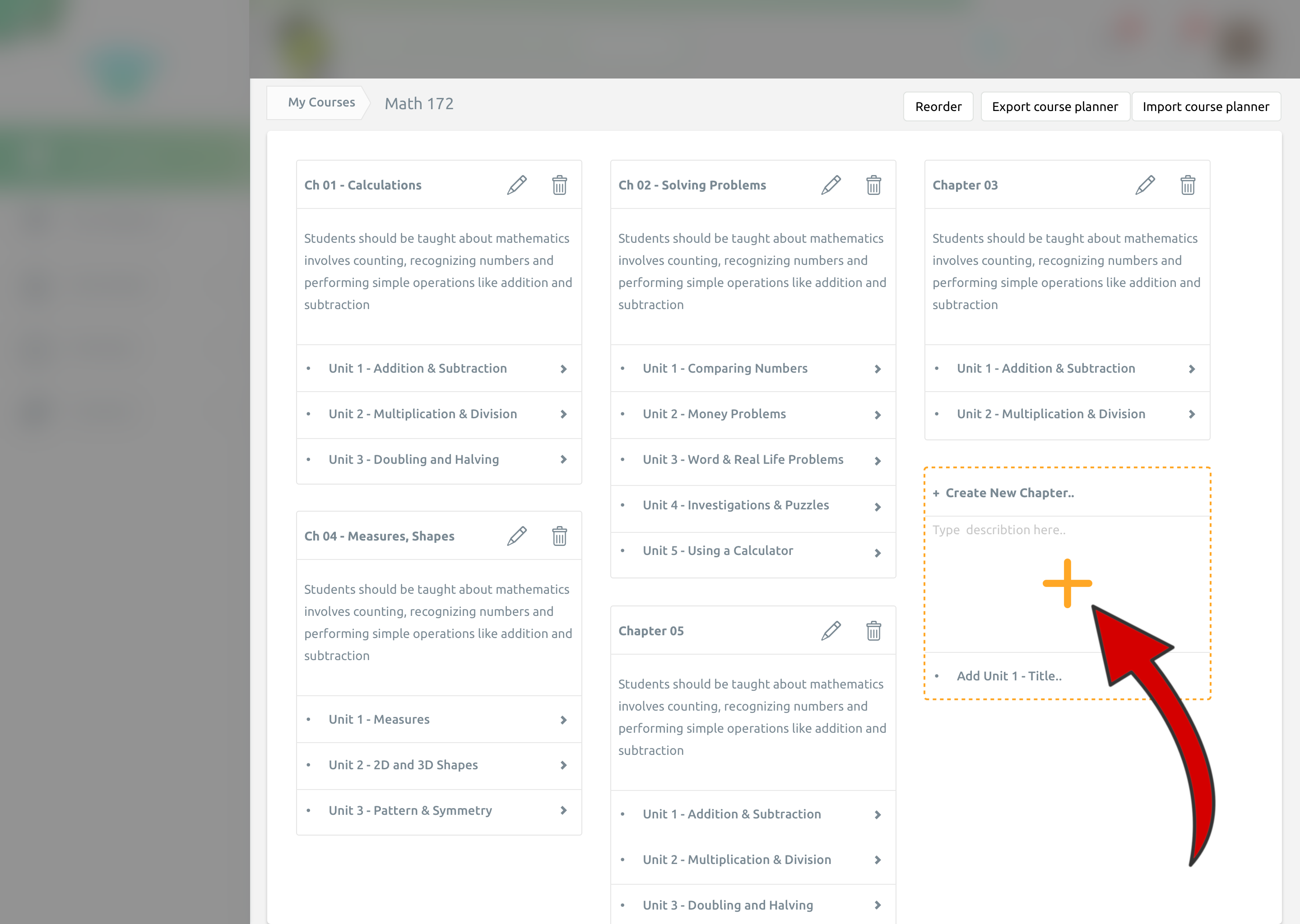Open Unit 5 - Using a Calculator
1300x924 pixels.
tap(877, 553)
